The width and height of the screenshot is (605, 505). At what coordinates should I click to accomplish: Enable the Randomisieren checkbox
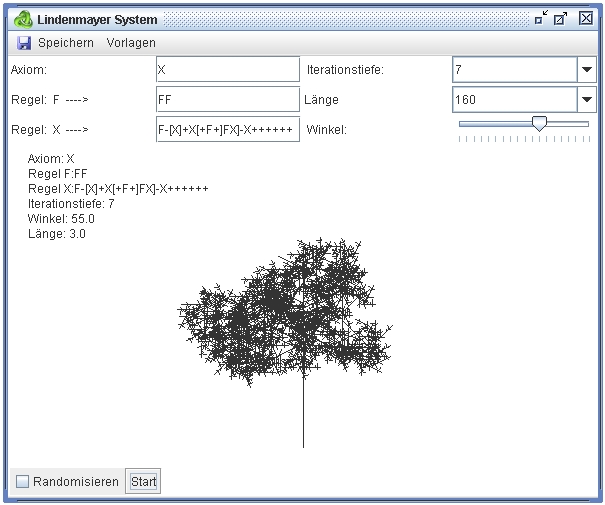[22, 481]
